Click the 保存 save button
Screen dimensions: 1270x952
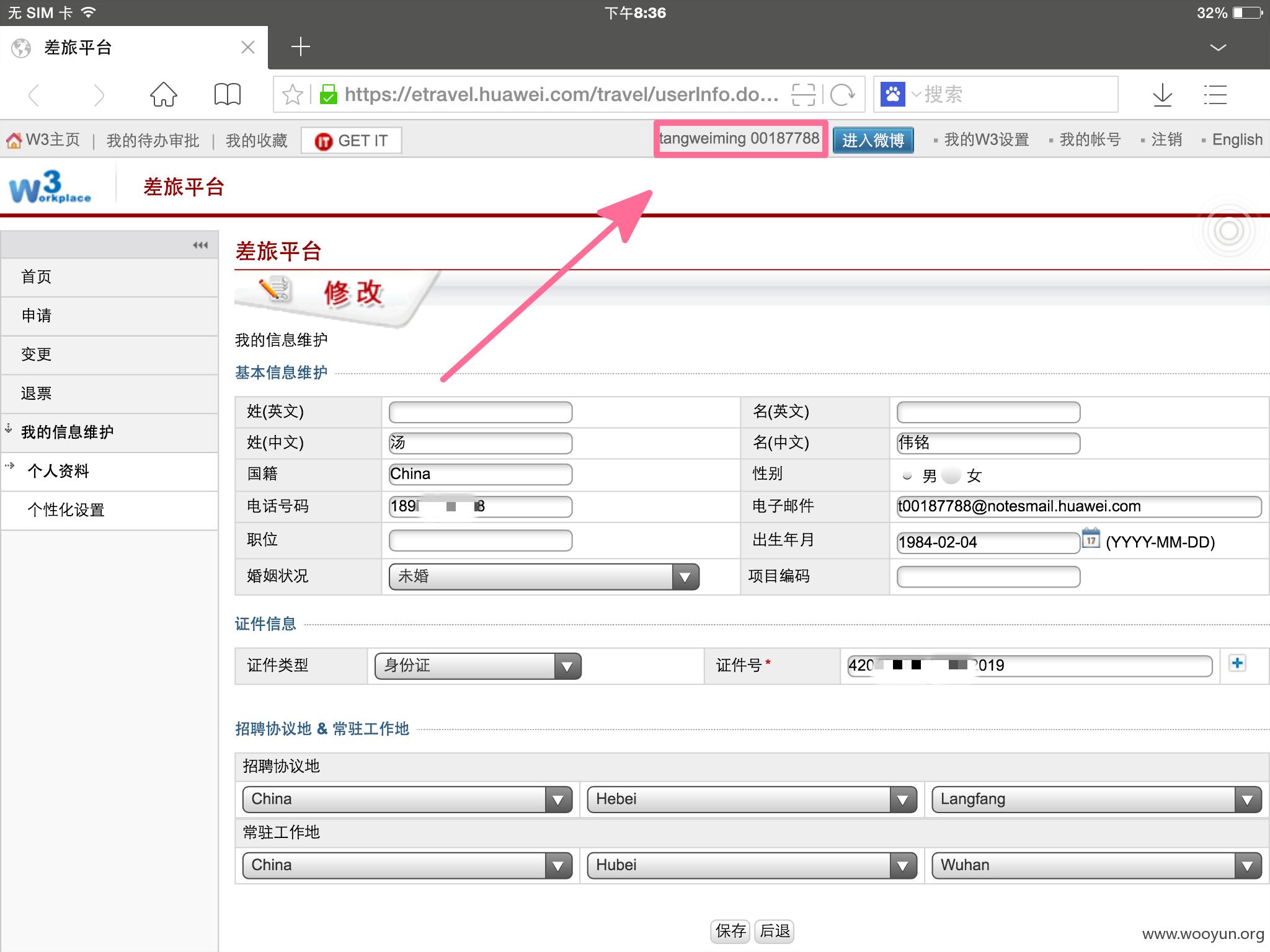730,931
